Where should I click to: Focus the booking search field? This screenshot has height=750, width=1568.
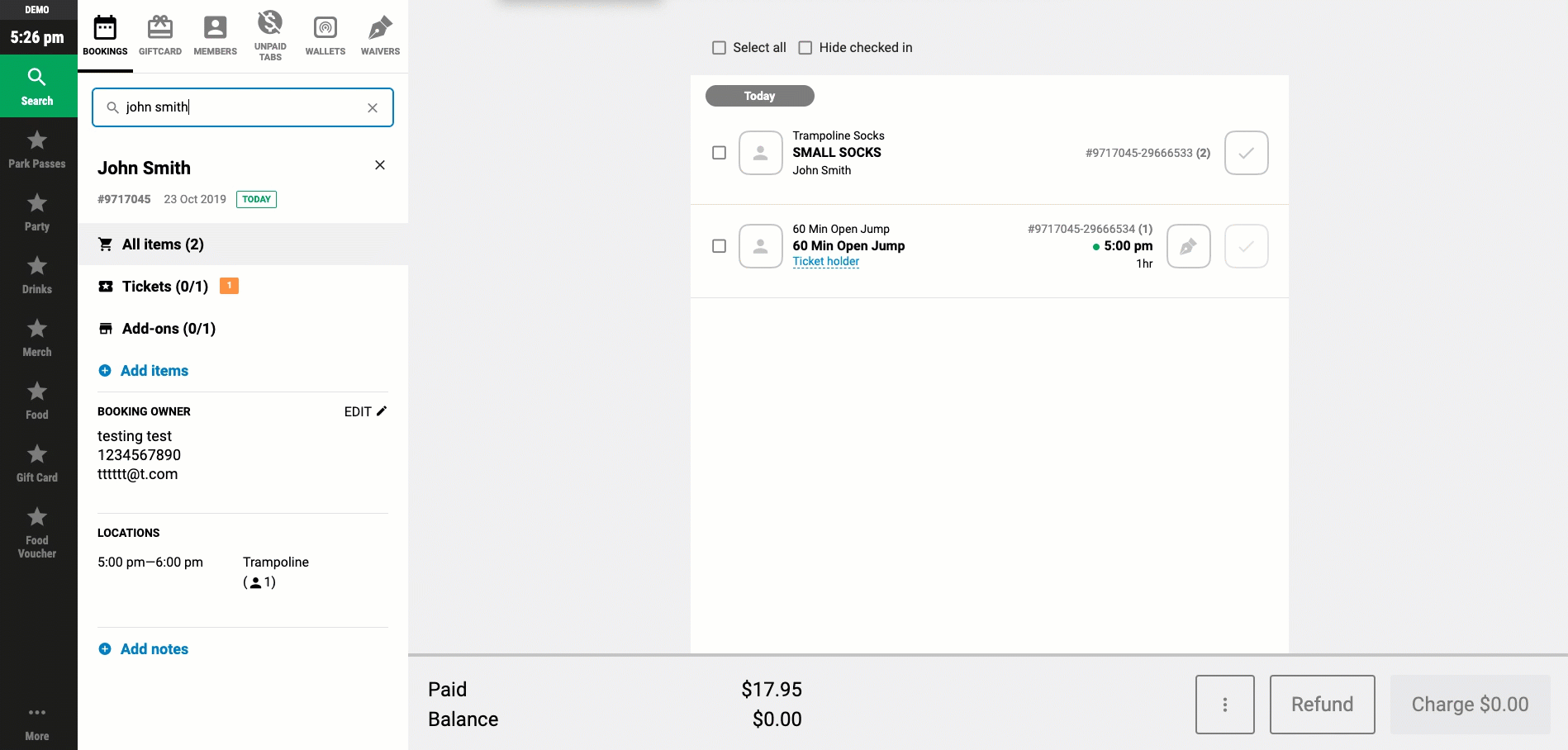click(x=242, y=107)
